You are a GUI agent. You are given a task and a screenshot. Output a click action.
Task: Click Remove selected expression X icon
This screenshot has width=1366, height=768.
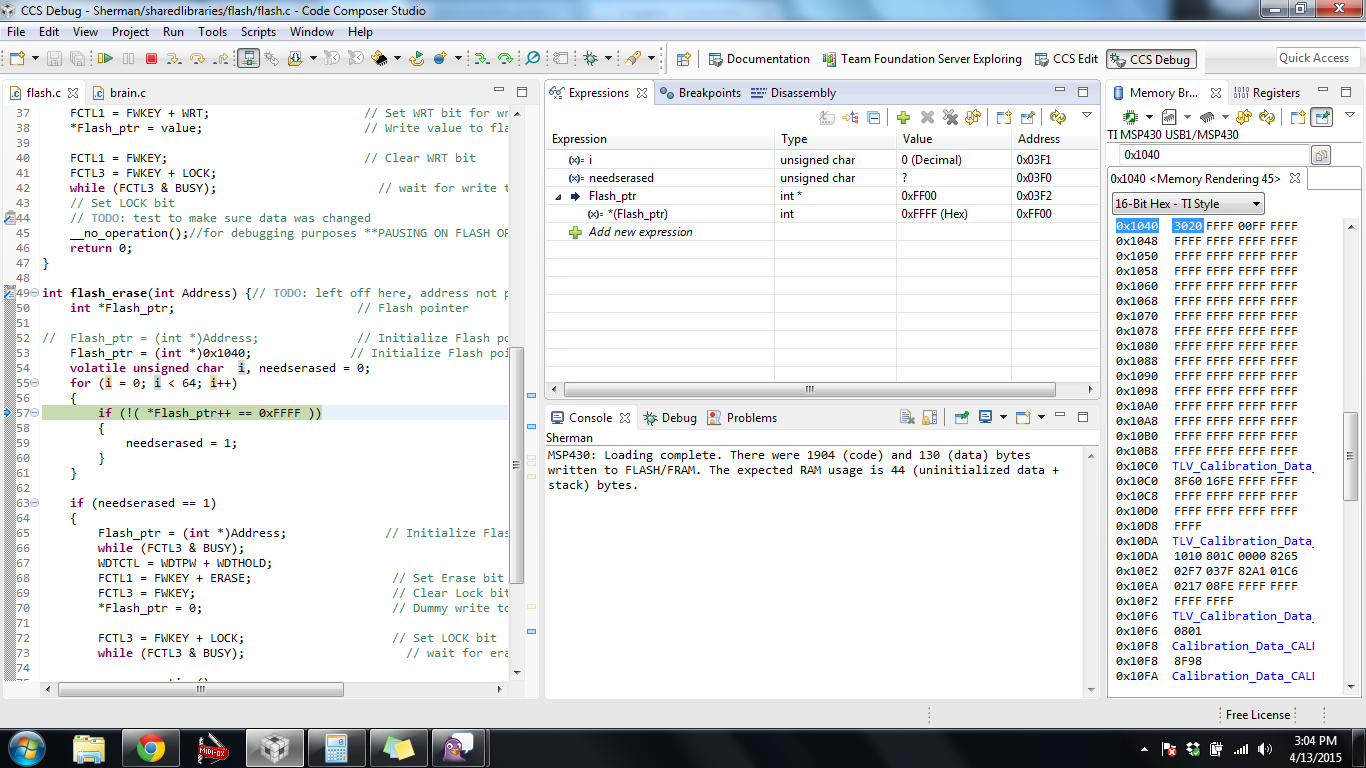[x=927, y=117]
